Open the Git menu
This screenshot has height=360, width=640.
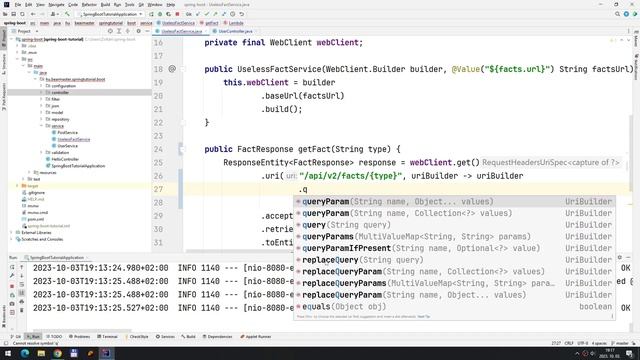141,4
